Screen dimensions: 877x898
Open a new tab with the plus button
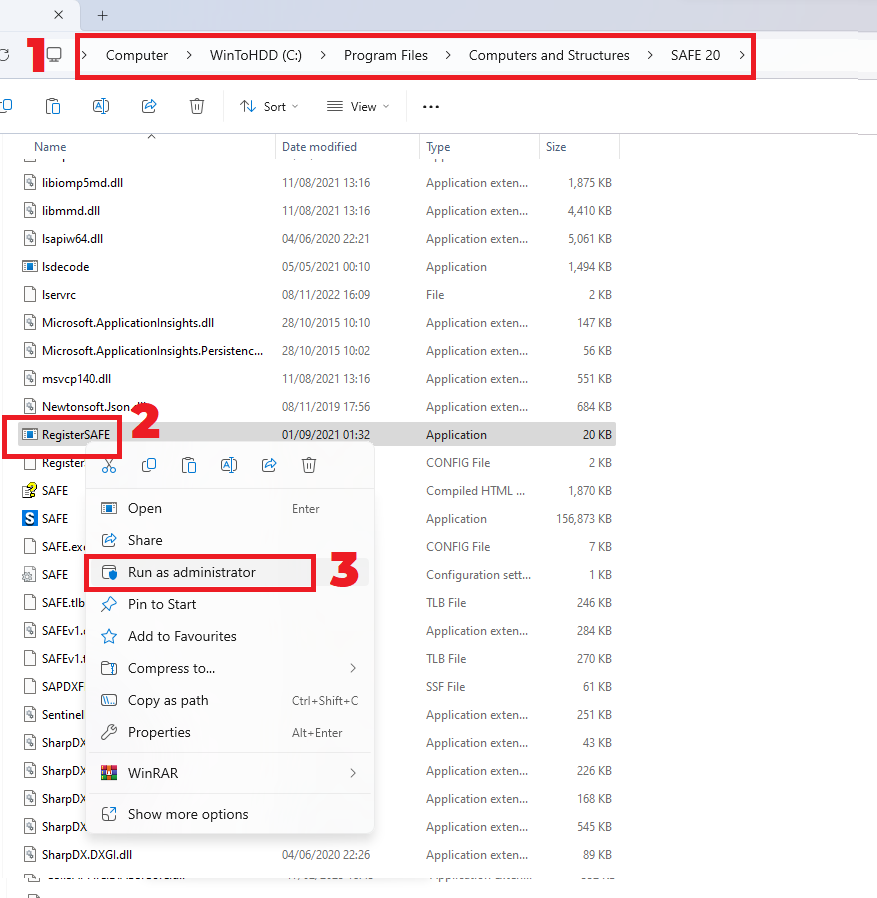coord(101,16)
